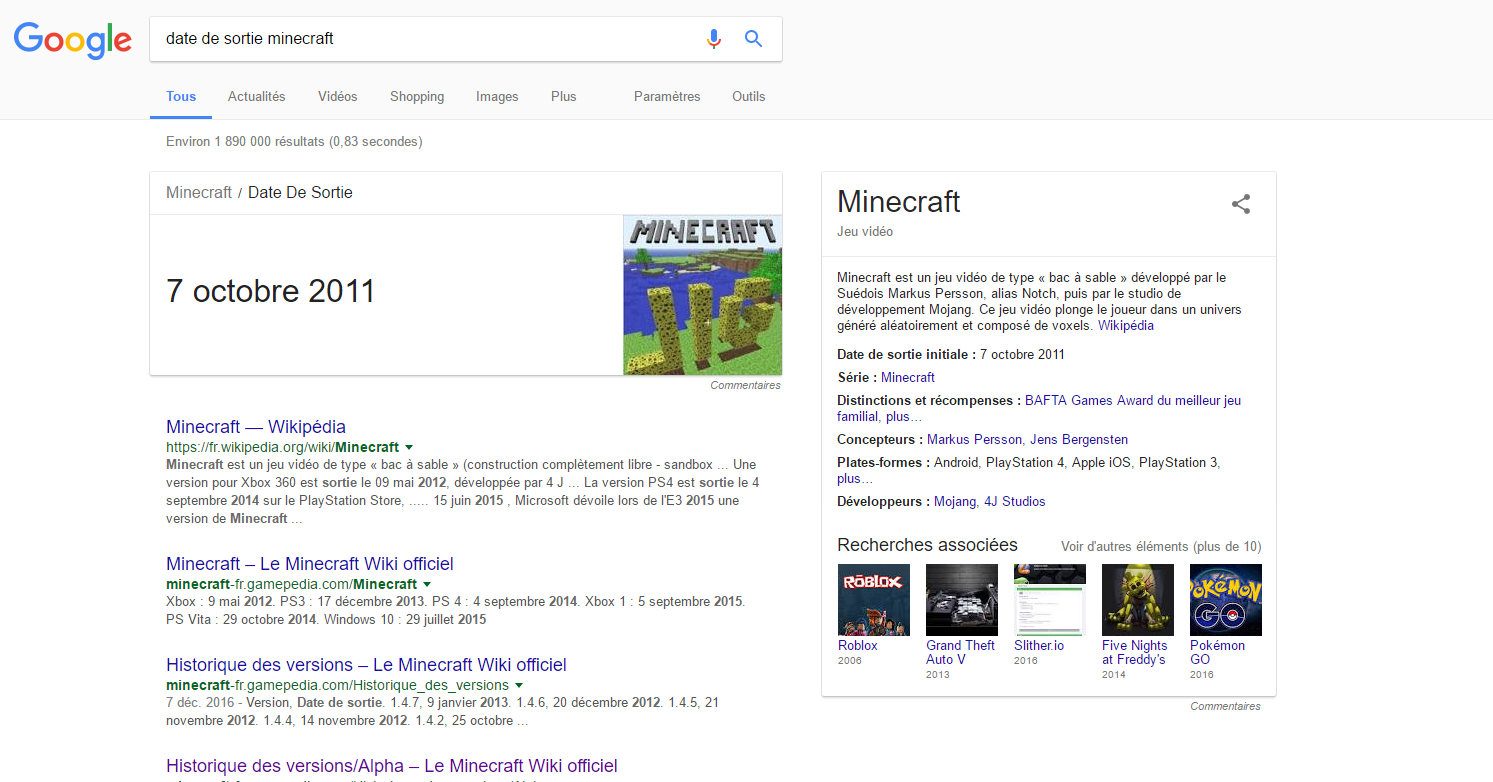Viewport: 1493px width, 782px height.
Task: Click 'Recherches associées' heading
Action: pos(927,545)
